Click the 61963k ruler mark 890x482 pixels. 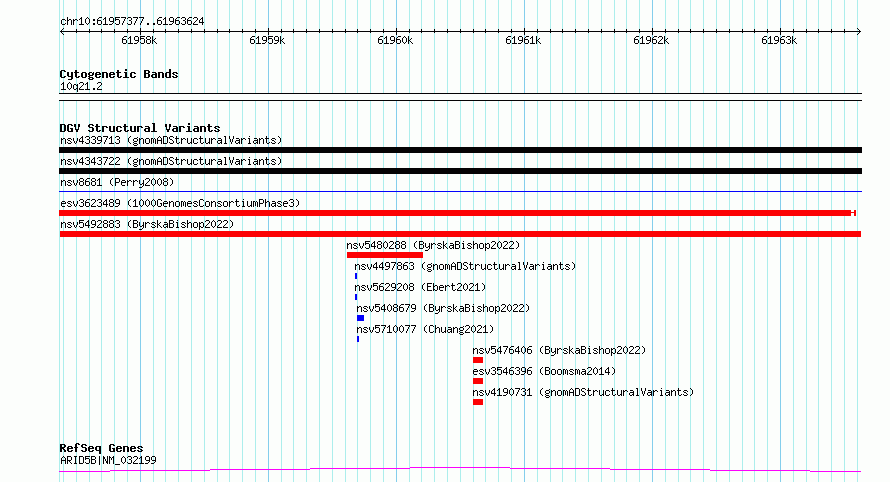point(779,40)
